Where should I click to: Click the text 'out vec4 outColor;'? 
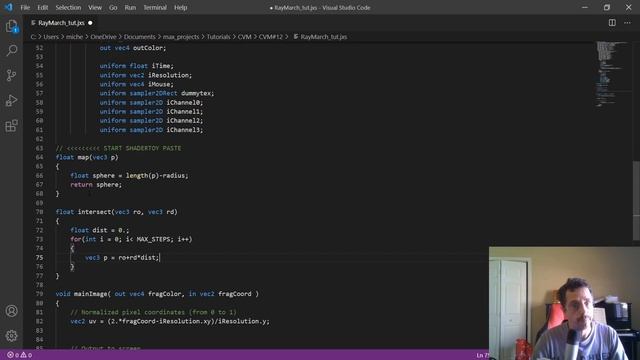133,48
